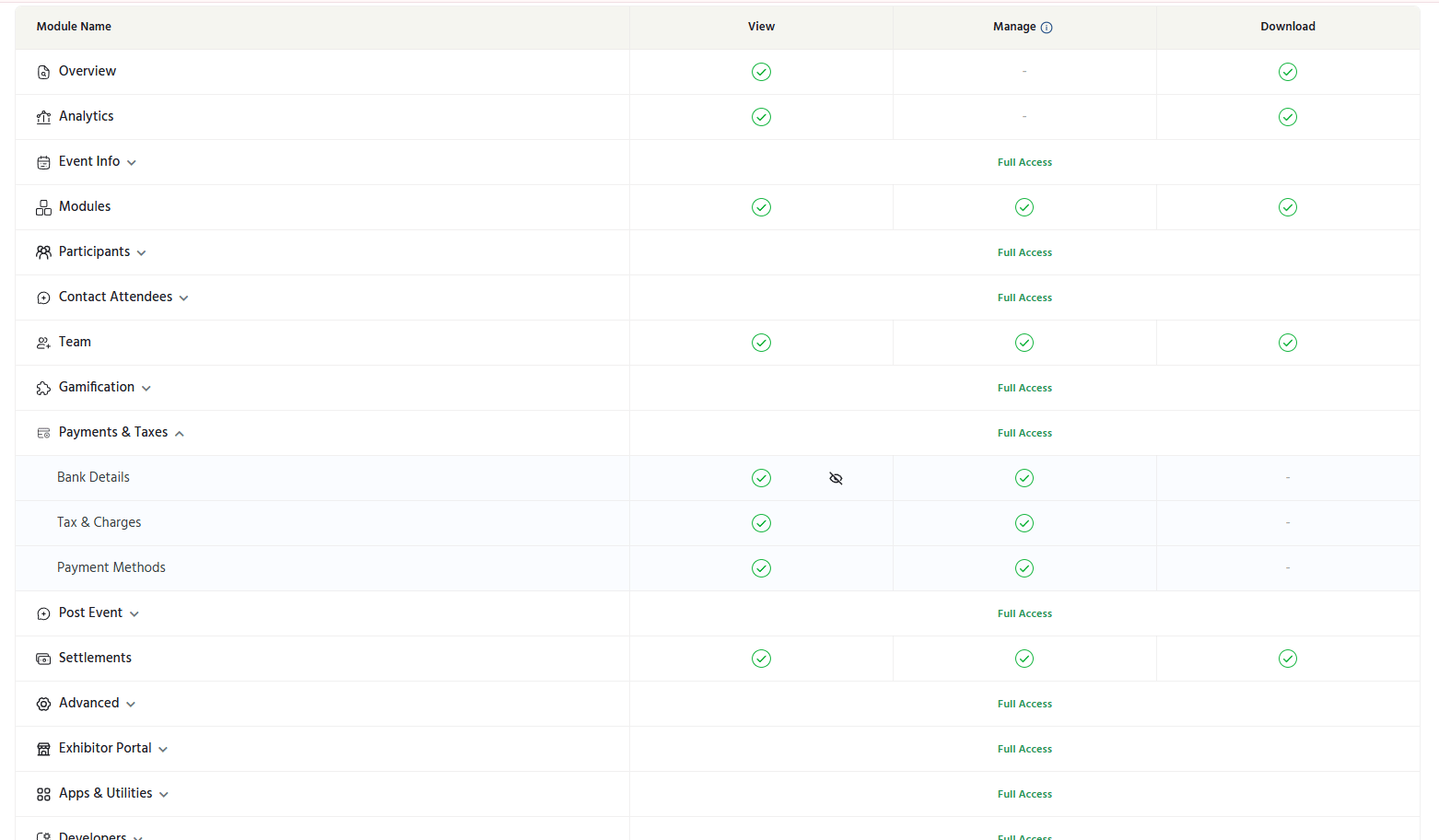The image size is (1439, 840).
Task: Click the Participants people icon
Action: pyautogui.click(x=43, y=252)
